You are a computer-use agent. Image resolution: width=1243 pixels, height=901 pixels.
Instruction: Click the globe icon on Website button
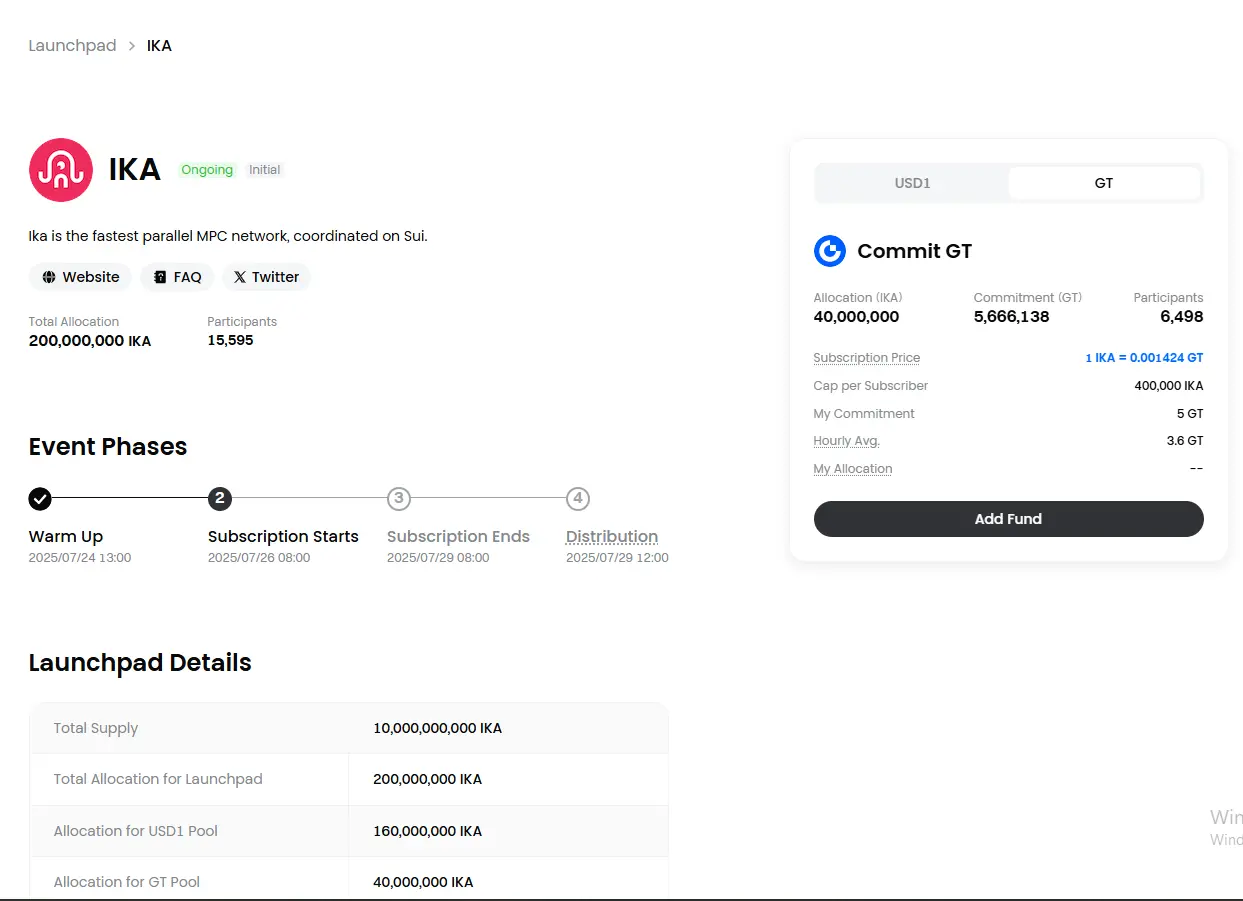click(x=49, y=277)
